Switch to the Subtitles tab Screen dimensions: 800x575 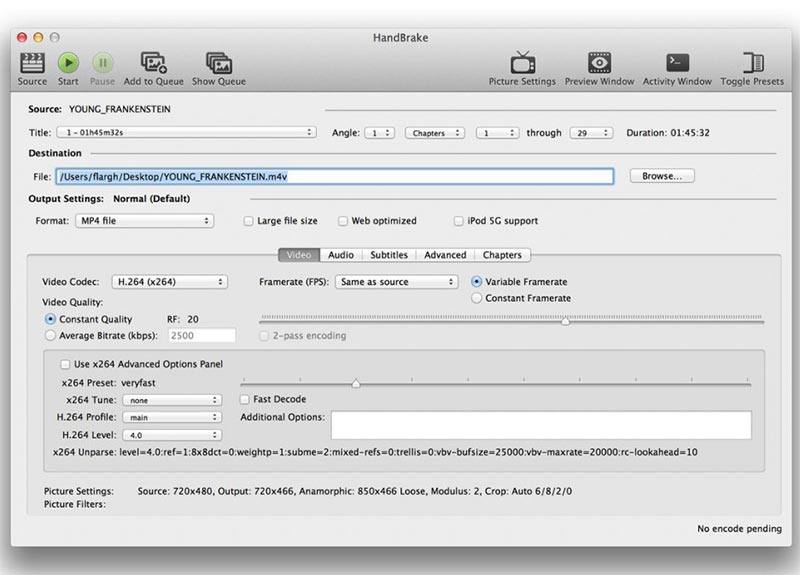[x=388, y=255]
